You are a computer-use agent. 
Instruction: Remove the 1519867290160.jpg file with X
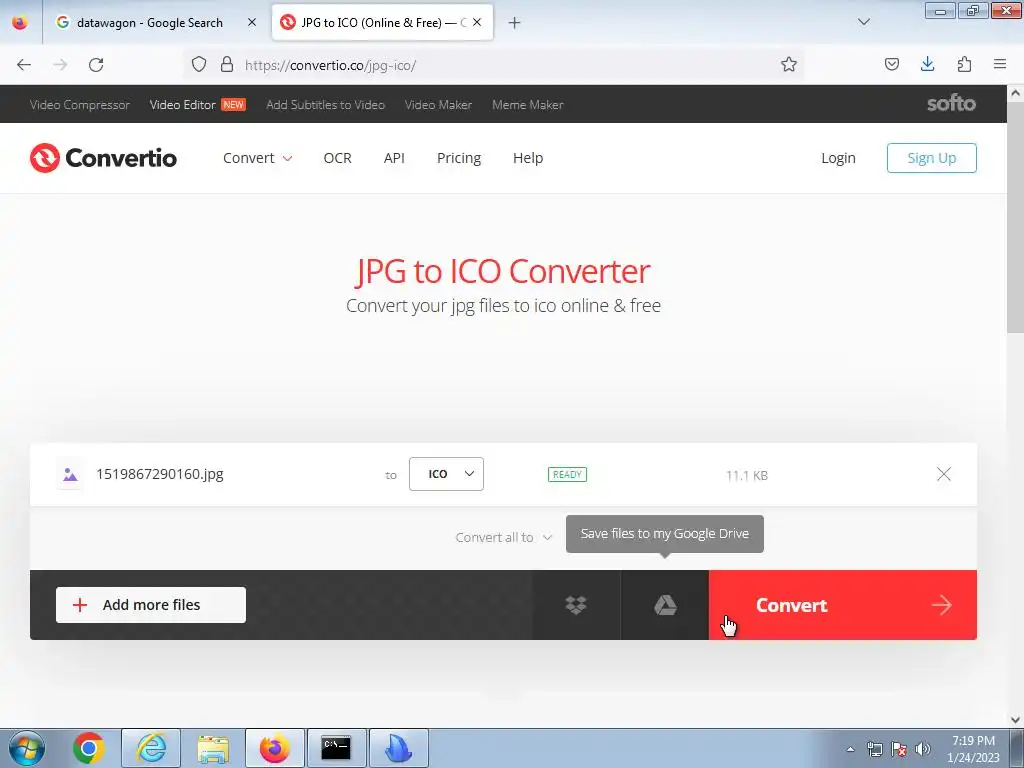pyautogui.click(x=944, y=474)
